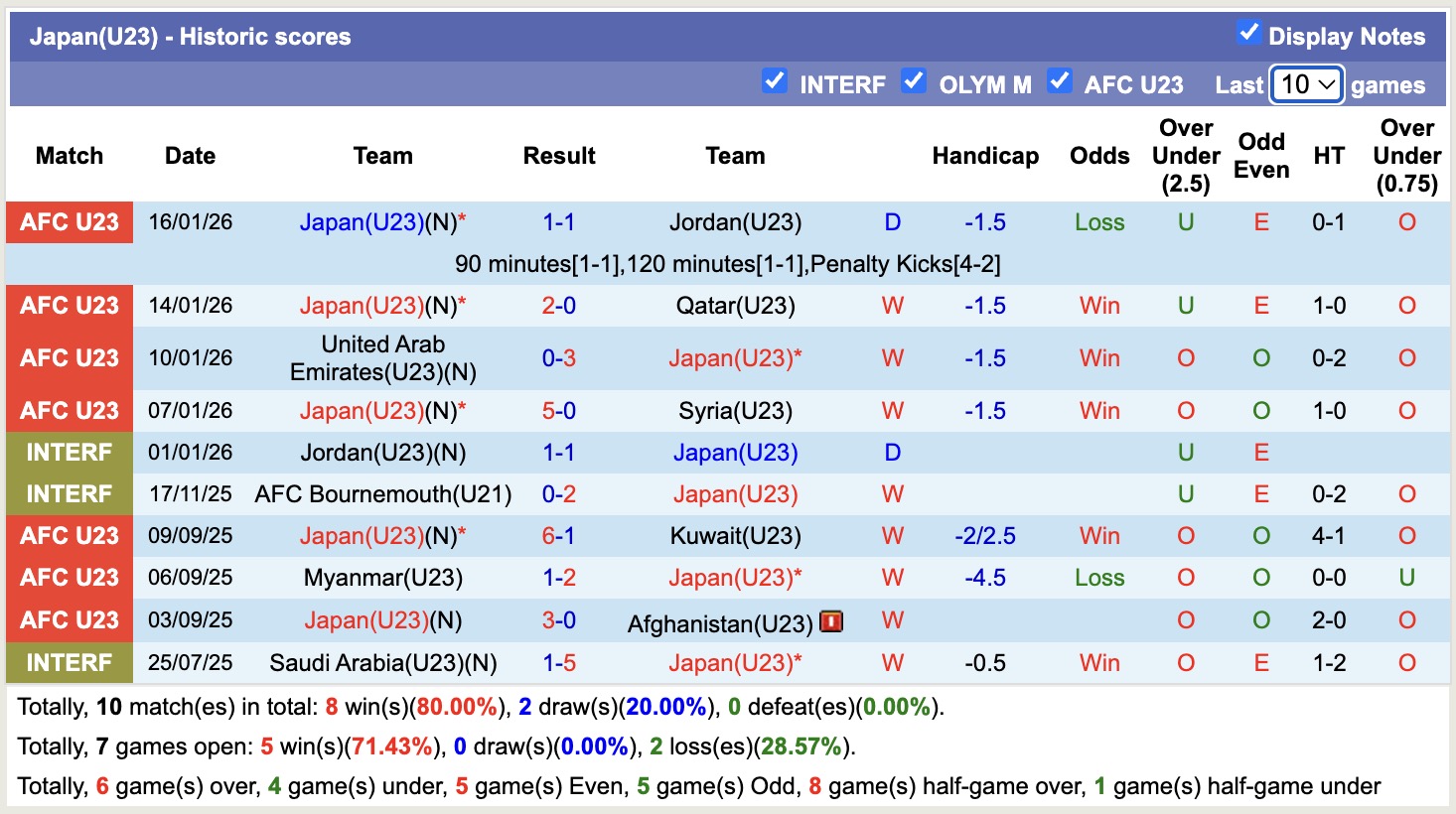Click the AFC U23 badge on the Myanmar match row
This screenshot has width=1456, height=814.
point(69,577)
